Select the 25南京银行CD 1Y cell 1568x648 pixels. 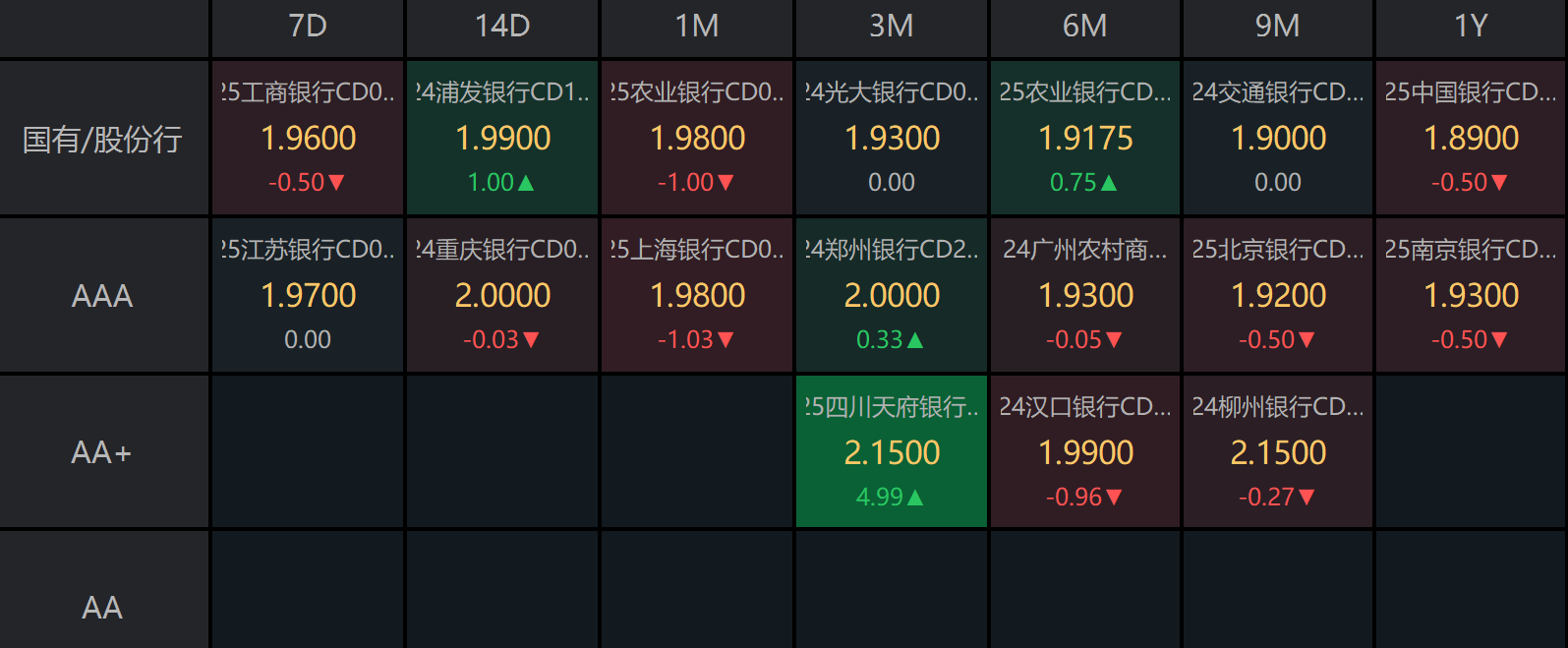(1471, 295)
